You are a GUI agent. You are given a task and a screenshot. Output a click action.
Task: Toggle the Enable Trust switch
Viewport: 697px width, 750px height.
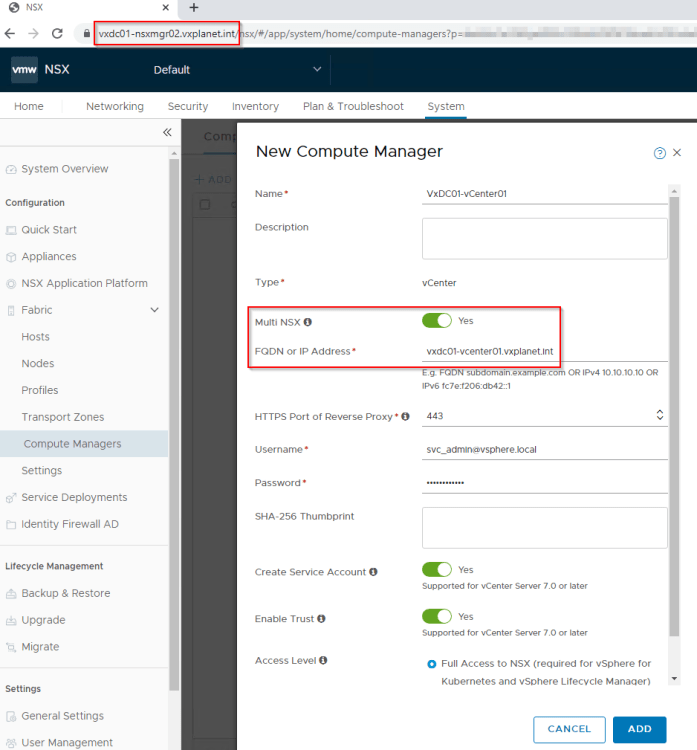[436, 616]
